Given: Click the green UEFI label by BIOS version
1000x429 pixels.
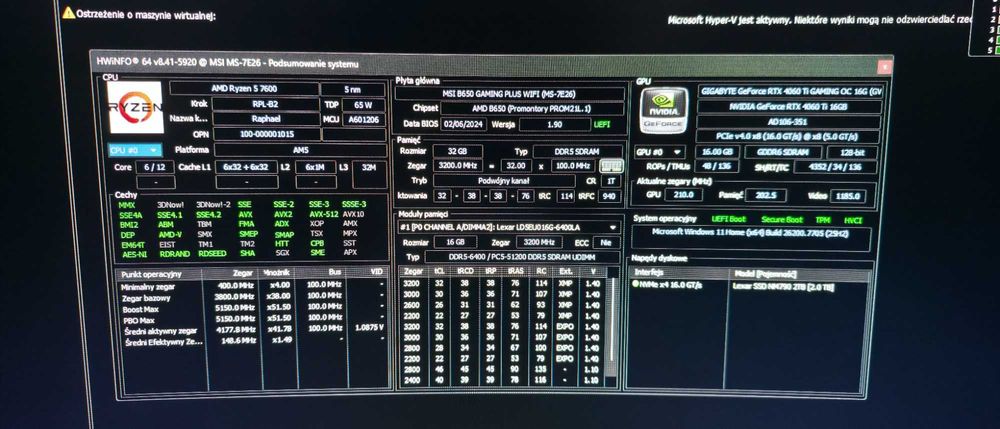Looking at the screenshot, I should pos(602,125).
